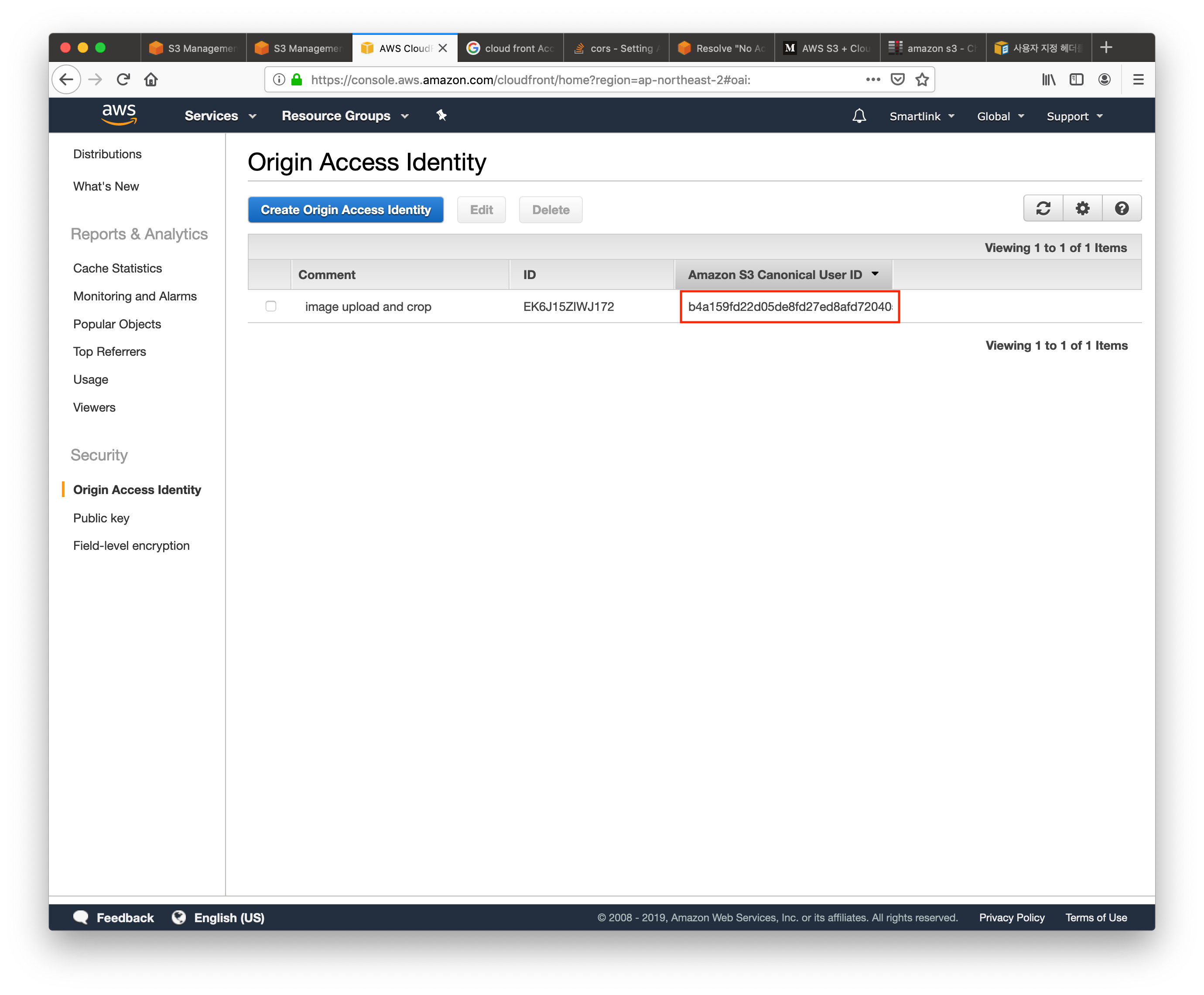
Task: Bookmark page with star icon
Action: pos(922,80)
